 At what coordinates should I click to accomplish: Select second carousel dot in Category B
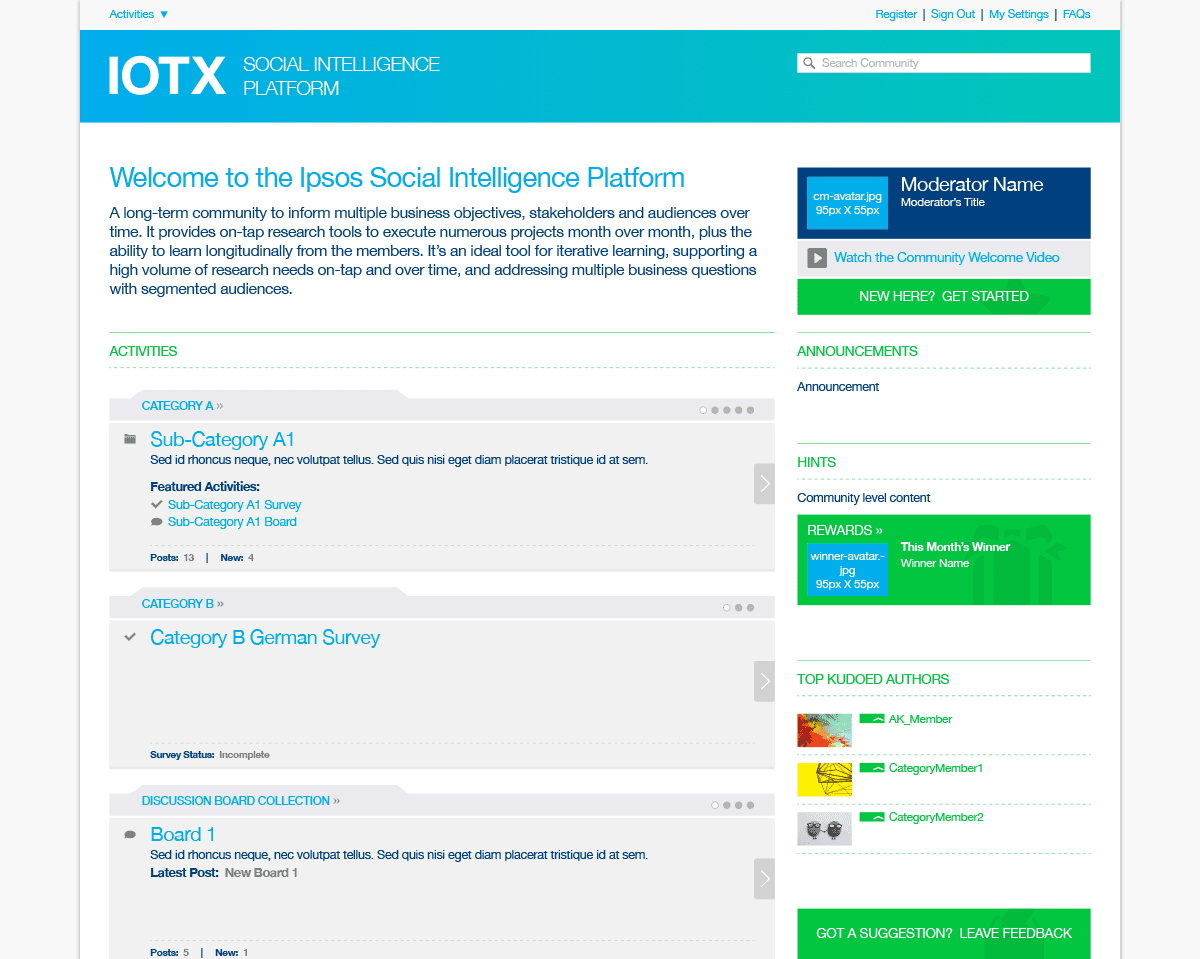[738, 608]
